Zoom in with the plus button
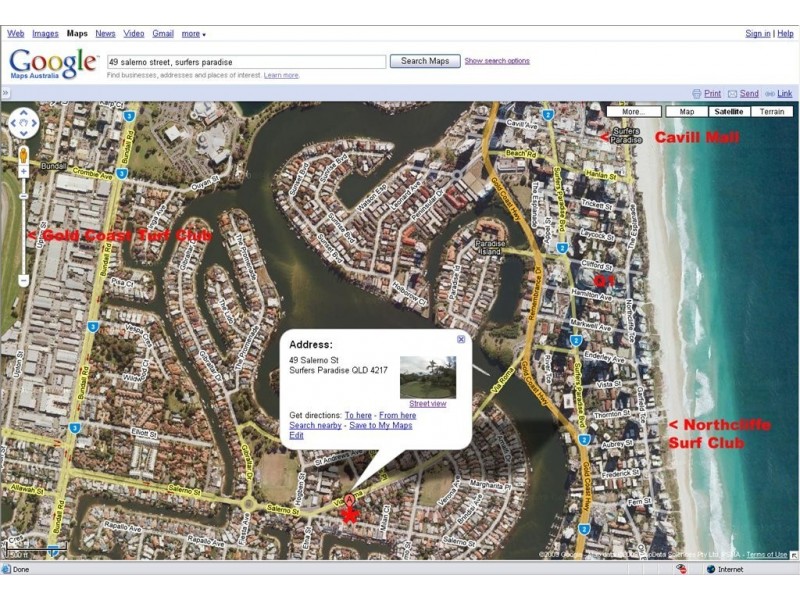The image size is (800, 600). (23, 171)
